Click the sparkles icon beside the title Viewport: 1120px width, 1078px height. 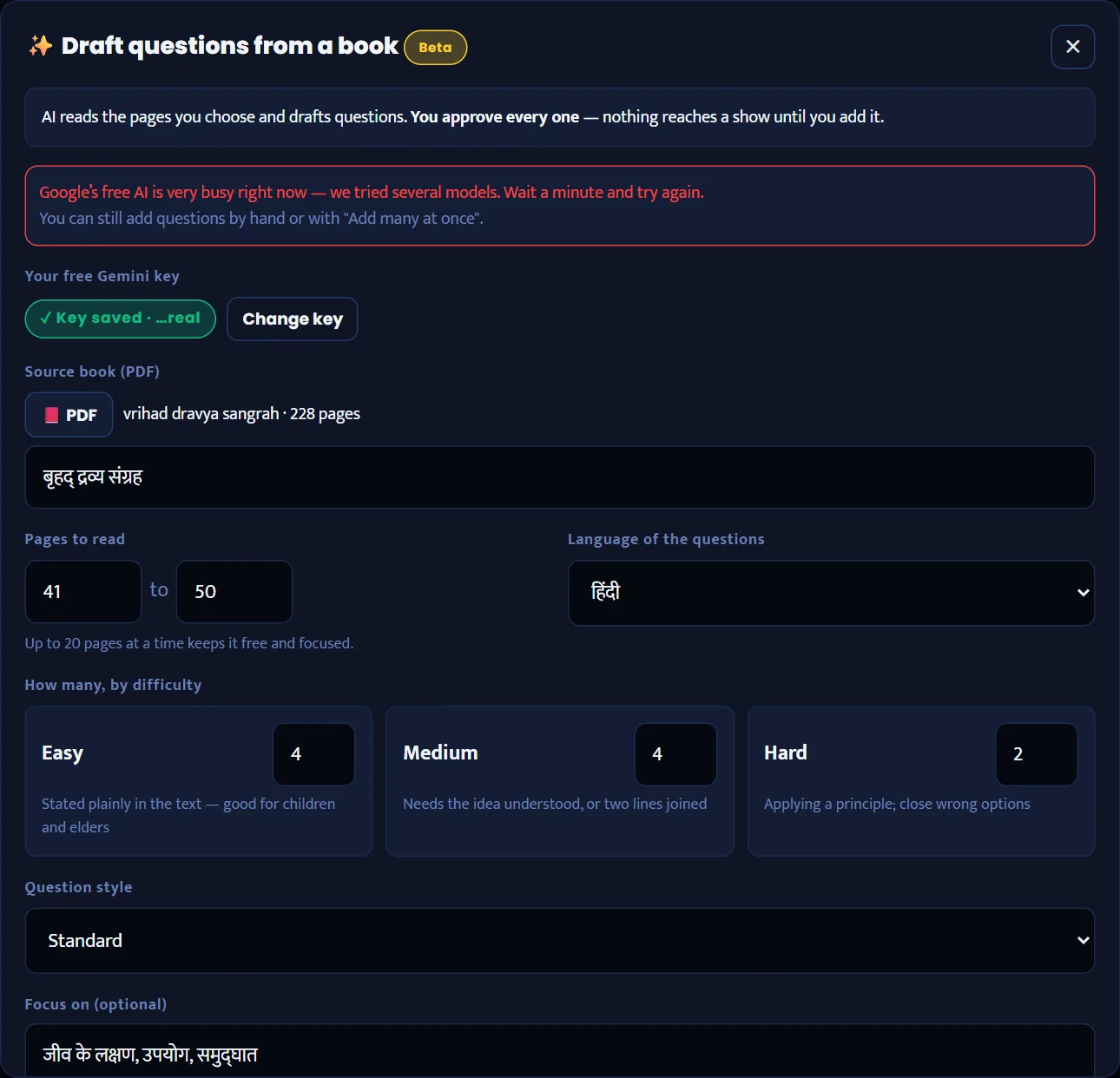(40, 46)
